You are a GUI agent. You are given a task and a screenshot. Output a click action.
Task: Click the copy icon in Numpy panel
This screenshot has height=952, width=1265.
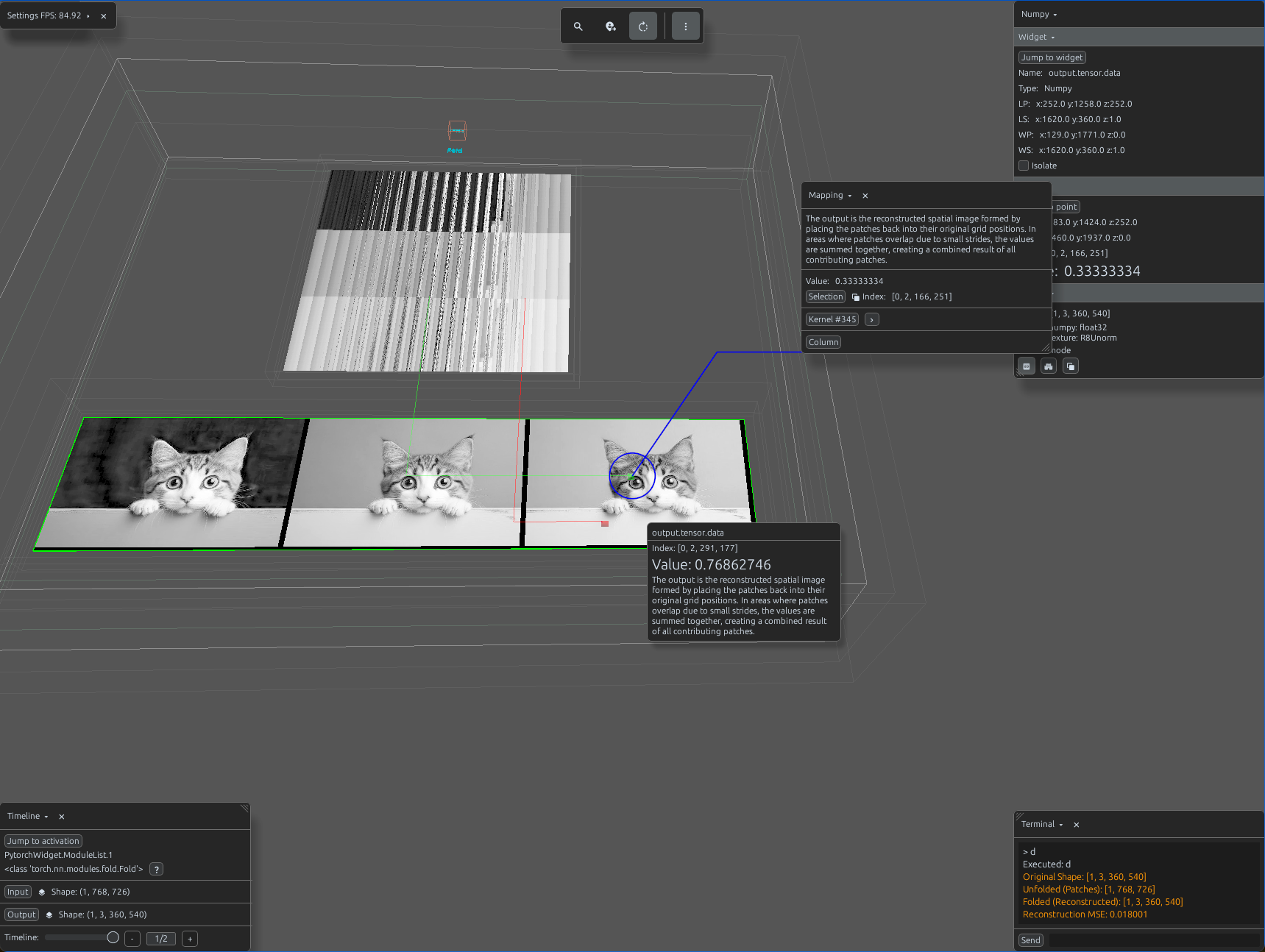coord(1071,366)
